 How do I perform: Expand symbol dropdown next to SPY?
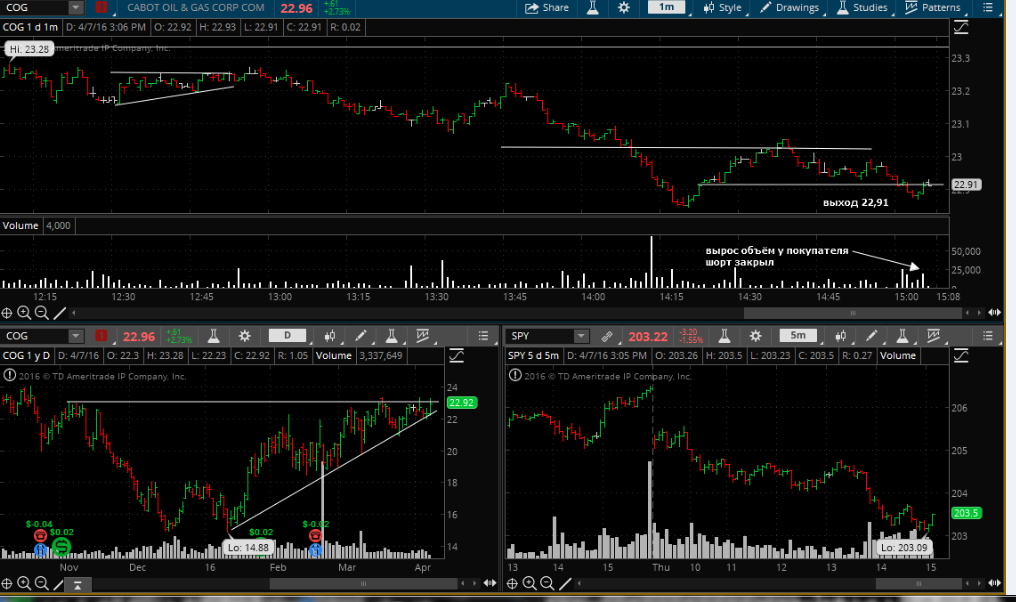(581, 336)
